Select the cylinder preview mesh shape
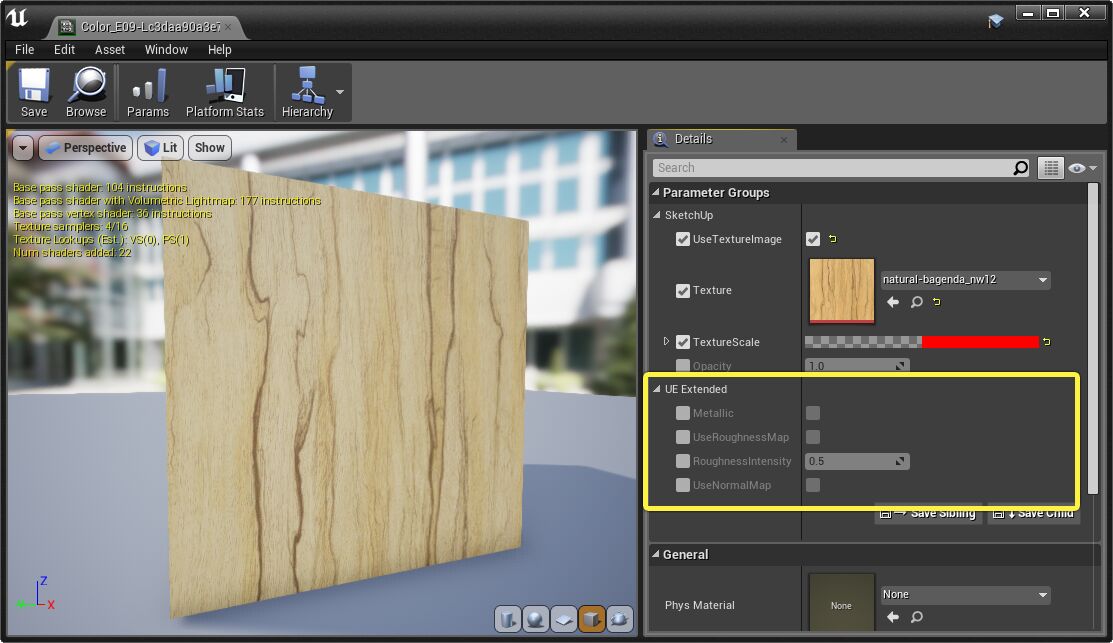Screen dimensions: 1113x643 tap(508, 619)
